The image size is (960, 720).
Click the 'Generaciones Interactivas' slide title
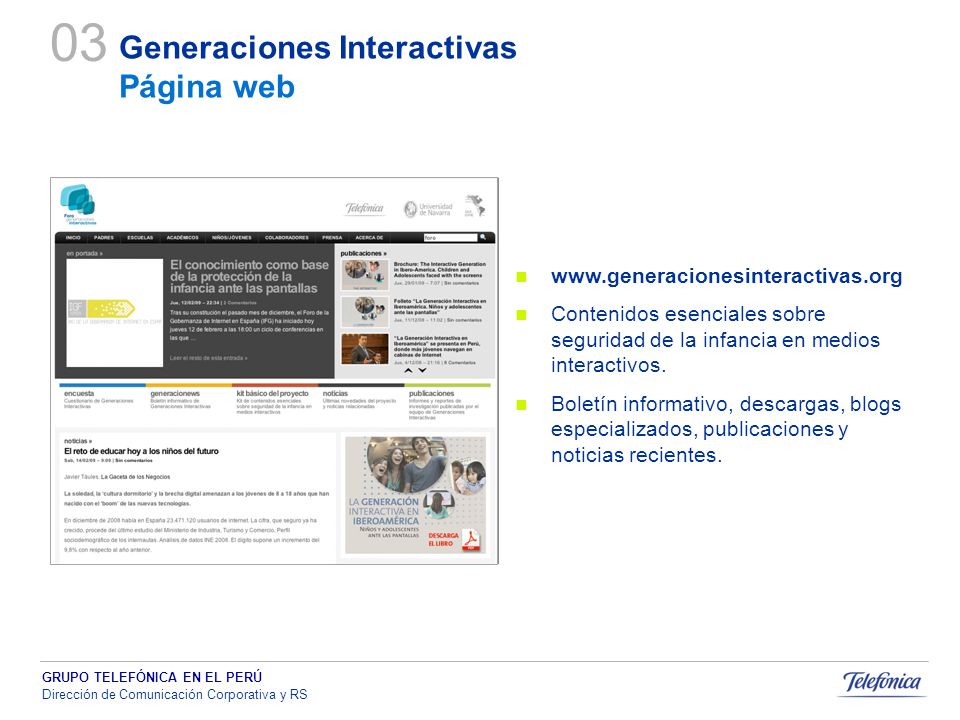pos(318,48)
